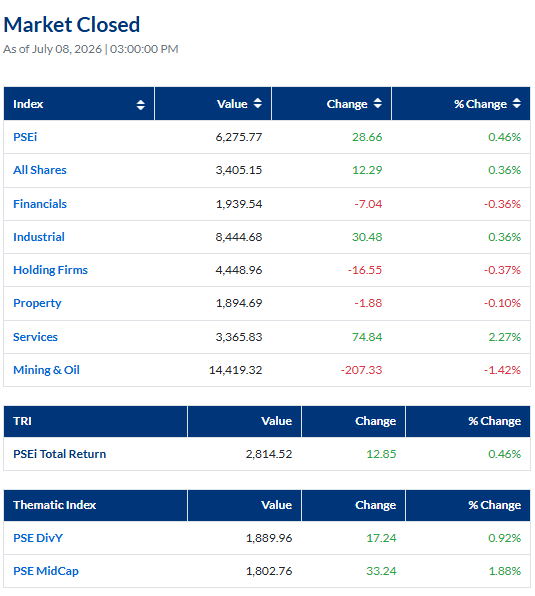
Task: Select PSE MidCap value 1,802.76
Action: (269, 571)
